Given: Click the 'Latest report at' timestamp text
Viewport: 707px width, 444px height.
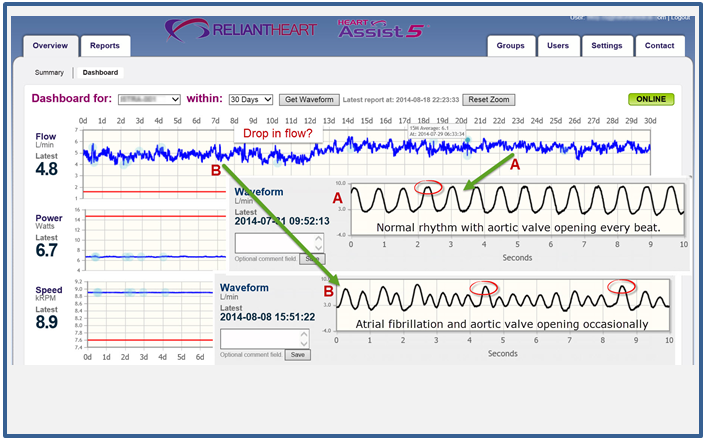Looking at the screenshot, I should (401, 100).
